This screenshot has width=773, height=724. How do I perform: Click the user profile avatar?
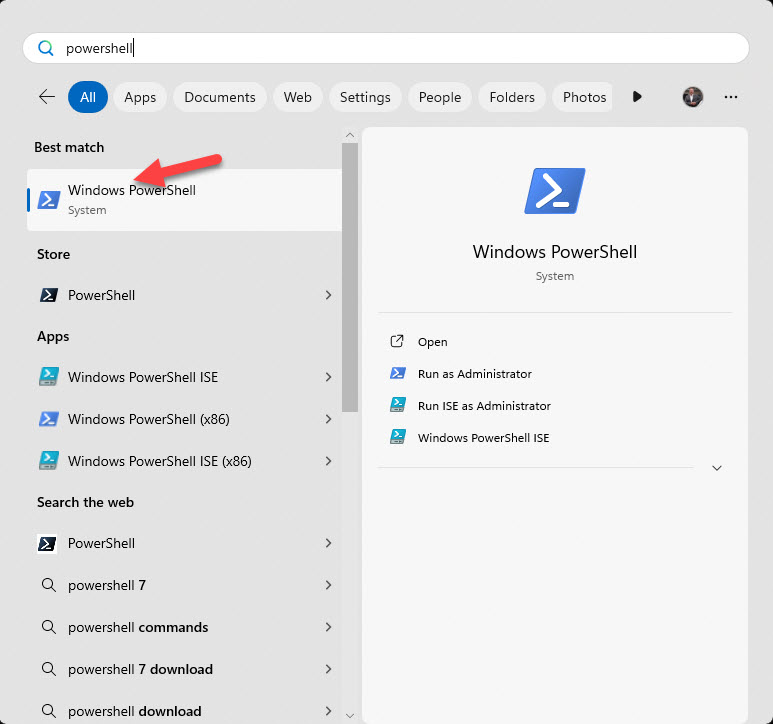point(692,97)
